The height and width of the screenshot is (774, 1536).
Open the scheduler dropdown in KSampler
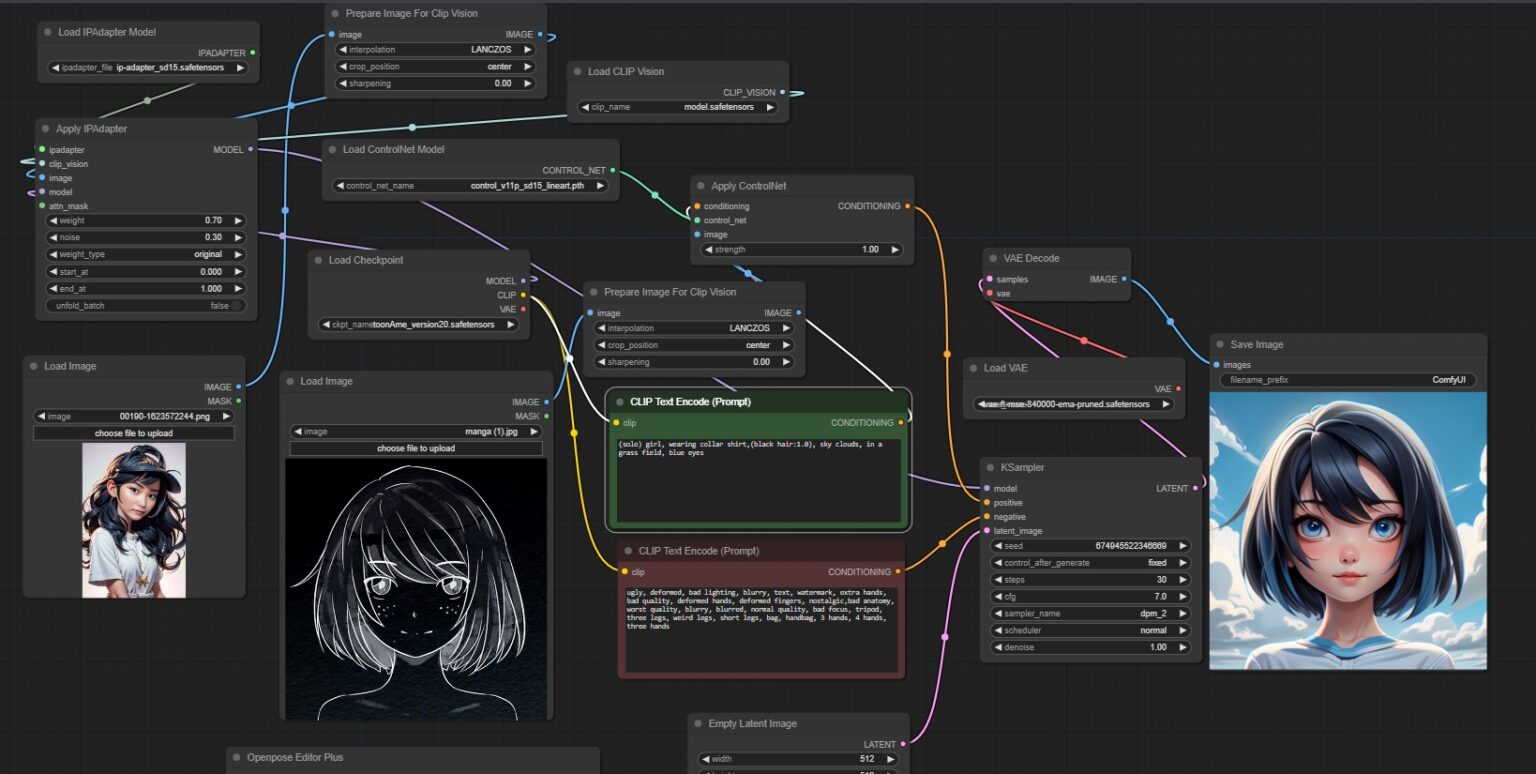(1091, 631)
